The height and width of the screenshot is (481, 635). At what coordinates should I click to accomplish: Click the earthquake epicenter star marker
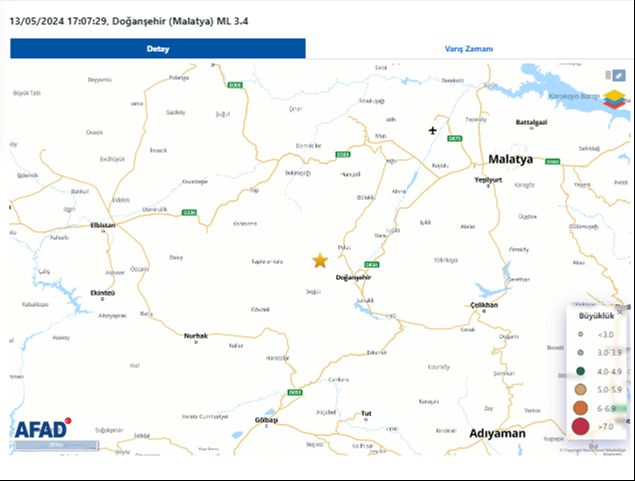pyautogui.click(x=320, y=260)
